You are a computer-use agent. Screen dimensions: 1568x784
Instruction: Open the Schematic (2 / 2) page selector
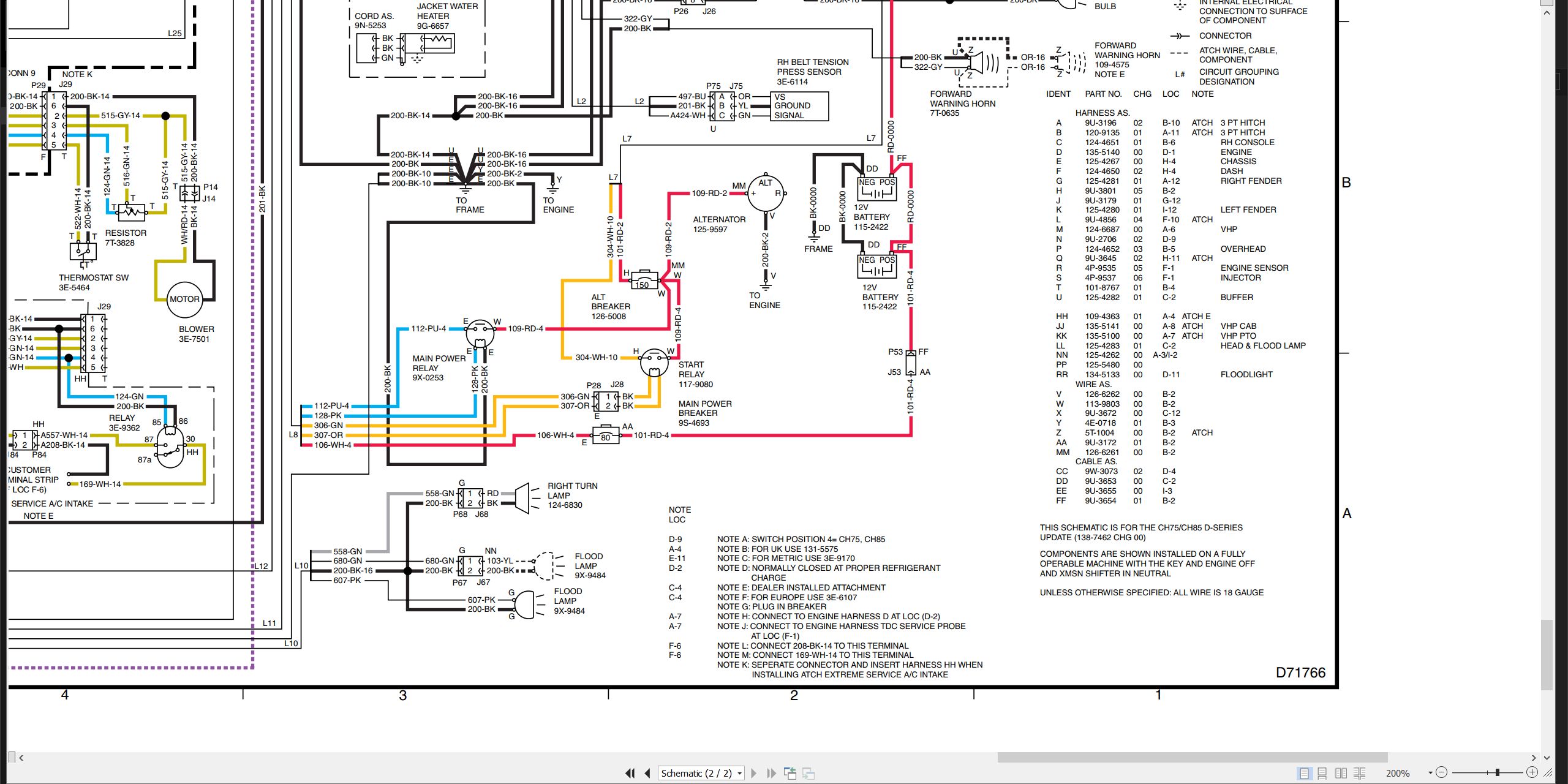[x=701, y=774]
